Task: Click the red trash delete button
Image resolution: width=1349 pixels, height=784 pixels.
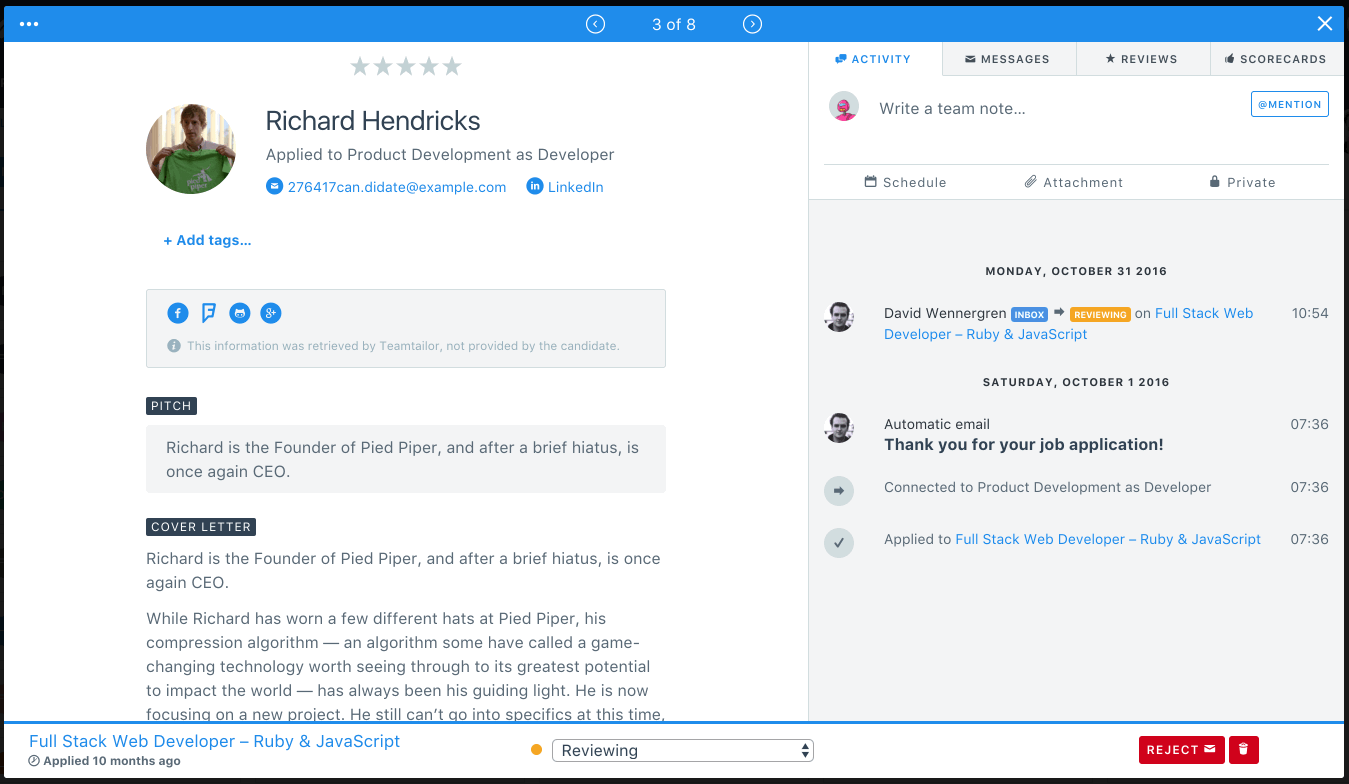Action: [x=1244, y=750]
